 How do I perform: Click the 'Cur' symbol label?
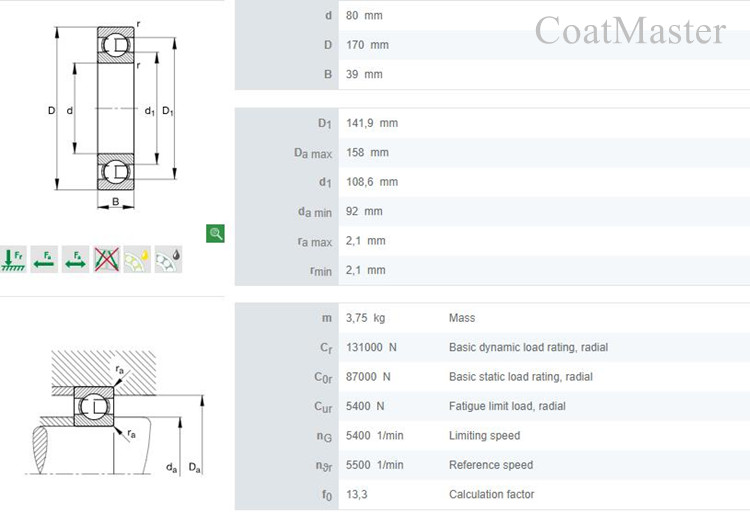[x=323, y=407]
